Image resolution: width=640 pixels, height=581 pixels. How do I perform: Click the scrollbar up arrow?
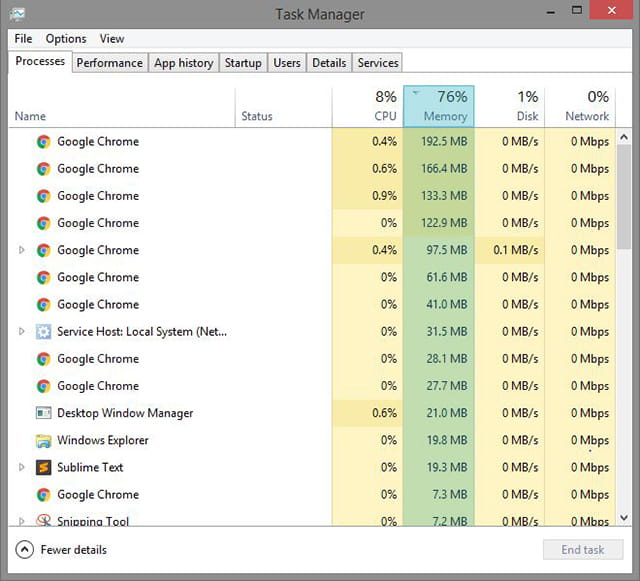[624, 137]
